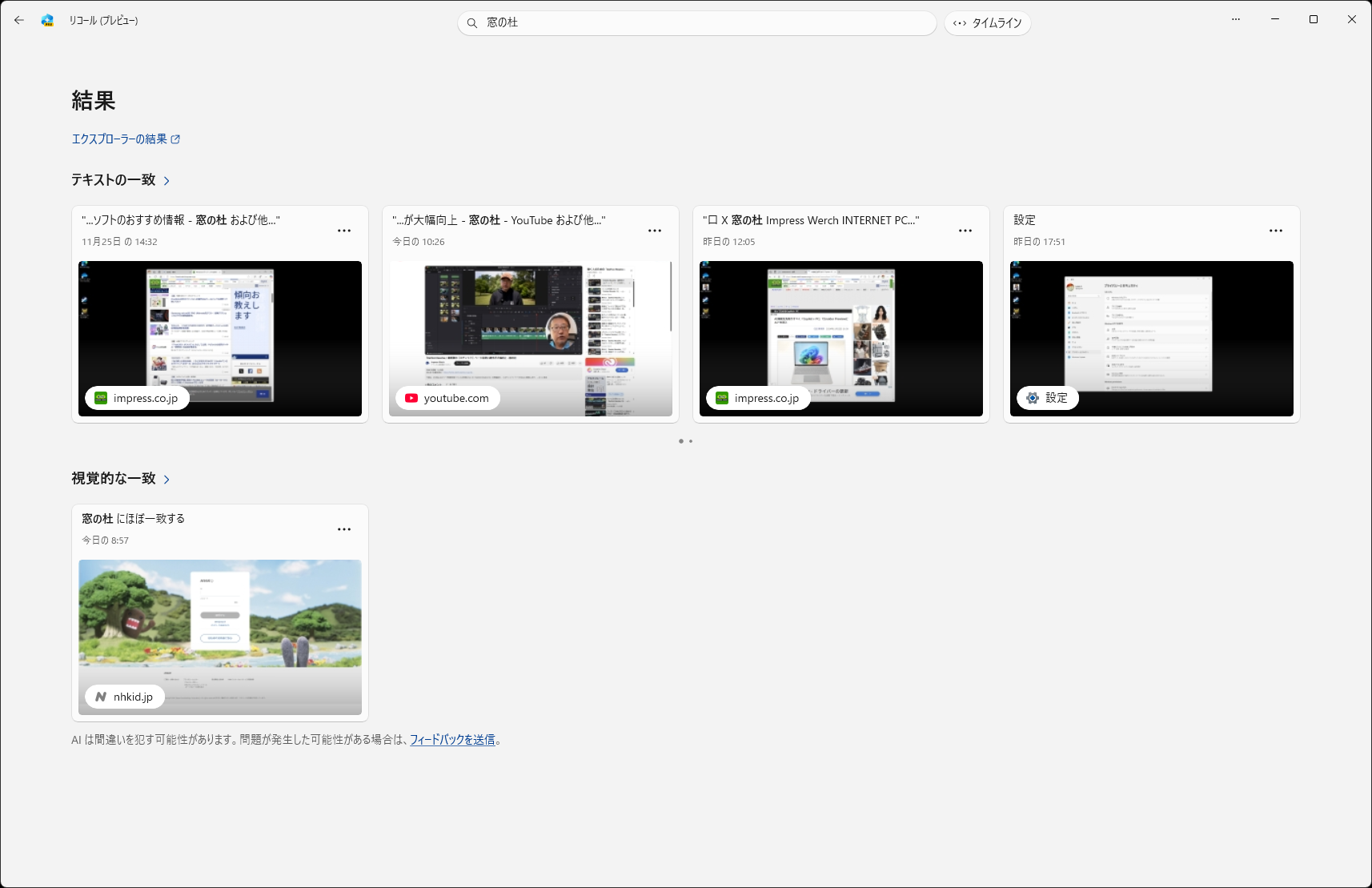Click the 昨日の 12:05 timestamp
Viewport: 1372px width, 888px height.
[x=729, y=242]
